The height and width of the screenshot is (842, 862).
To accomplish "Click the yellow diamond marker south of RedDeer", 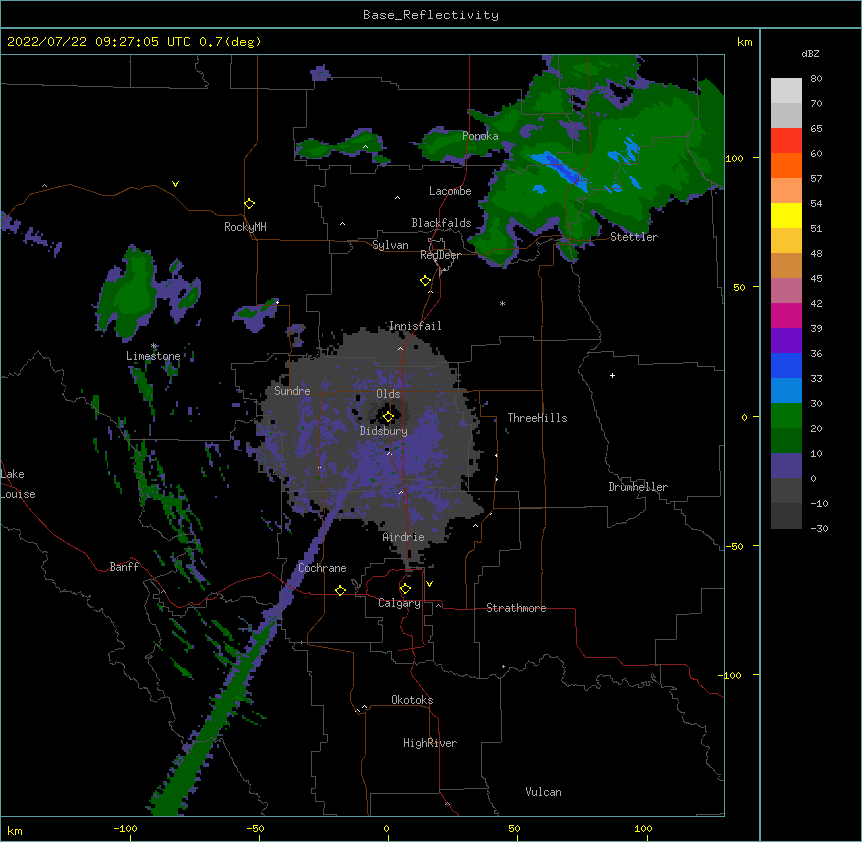I will (x=425, y=280).
